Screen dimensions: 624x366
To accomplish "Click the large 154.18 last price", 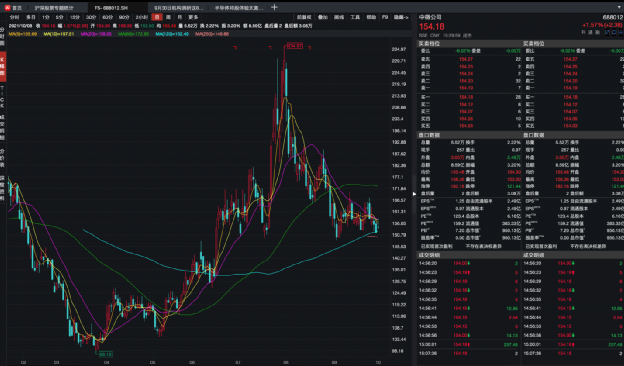I will click(x=431, y=27).
